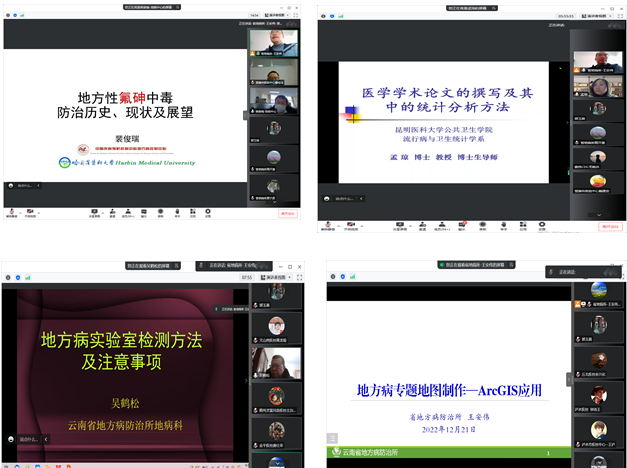Toggle fullscreen icon in top-left meeting window
The image size is (627, 468).
296,15
